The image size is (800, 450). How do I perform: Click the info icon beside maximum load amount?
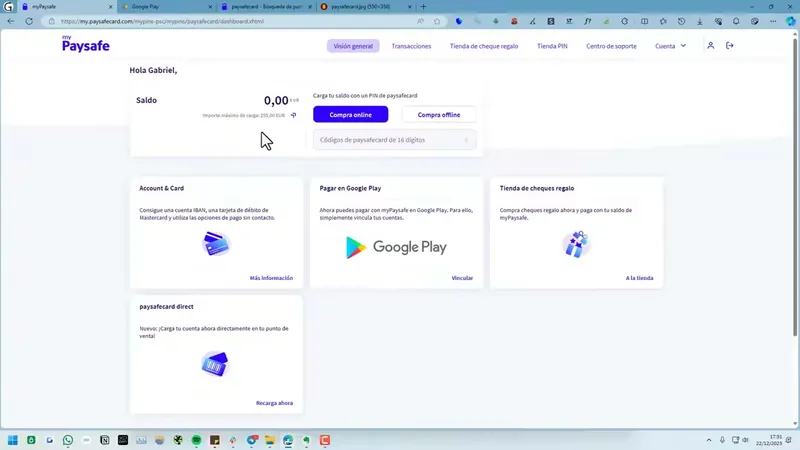click(x=293, y=115)
